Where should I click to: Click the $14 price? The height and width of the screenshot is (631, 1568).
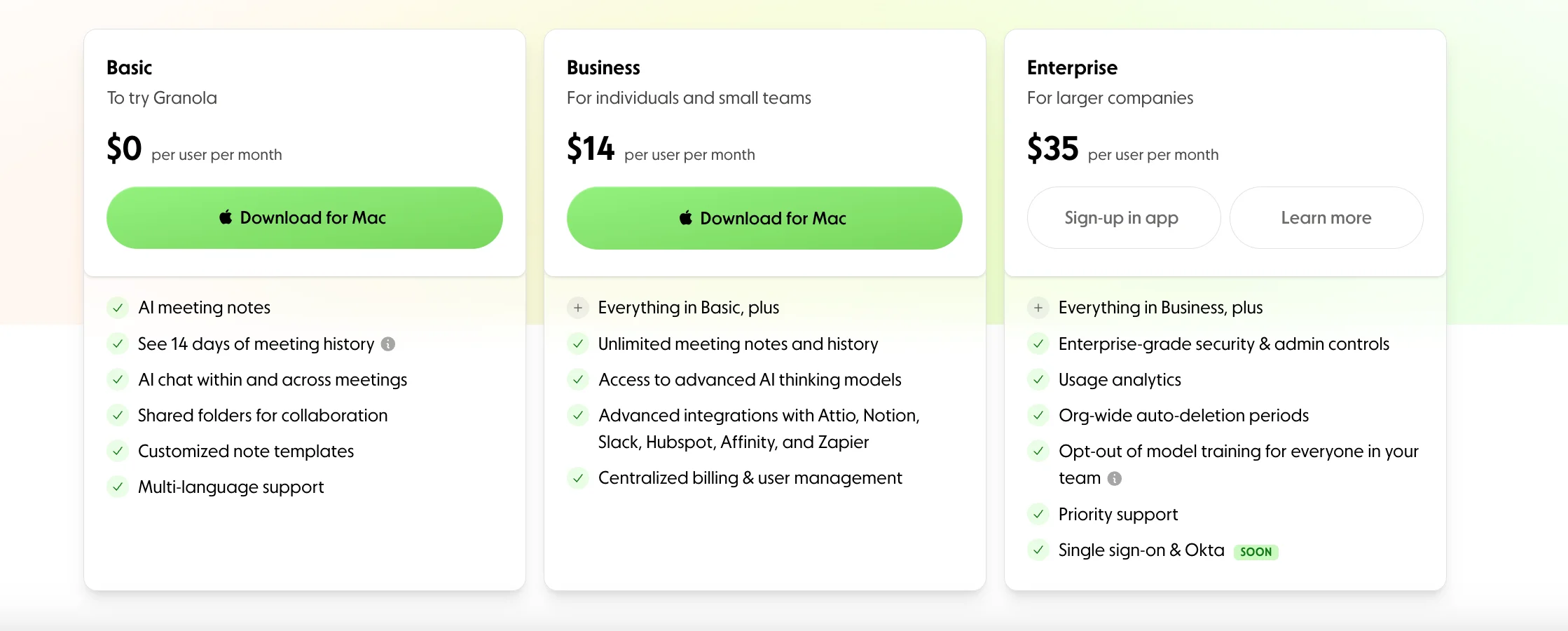pyautogui.click(x=591, y=148)
